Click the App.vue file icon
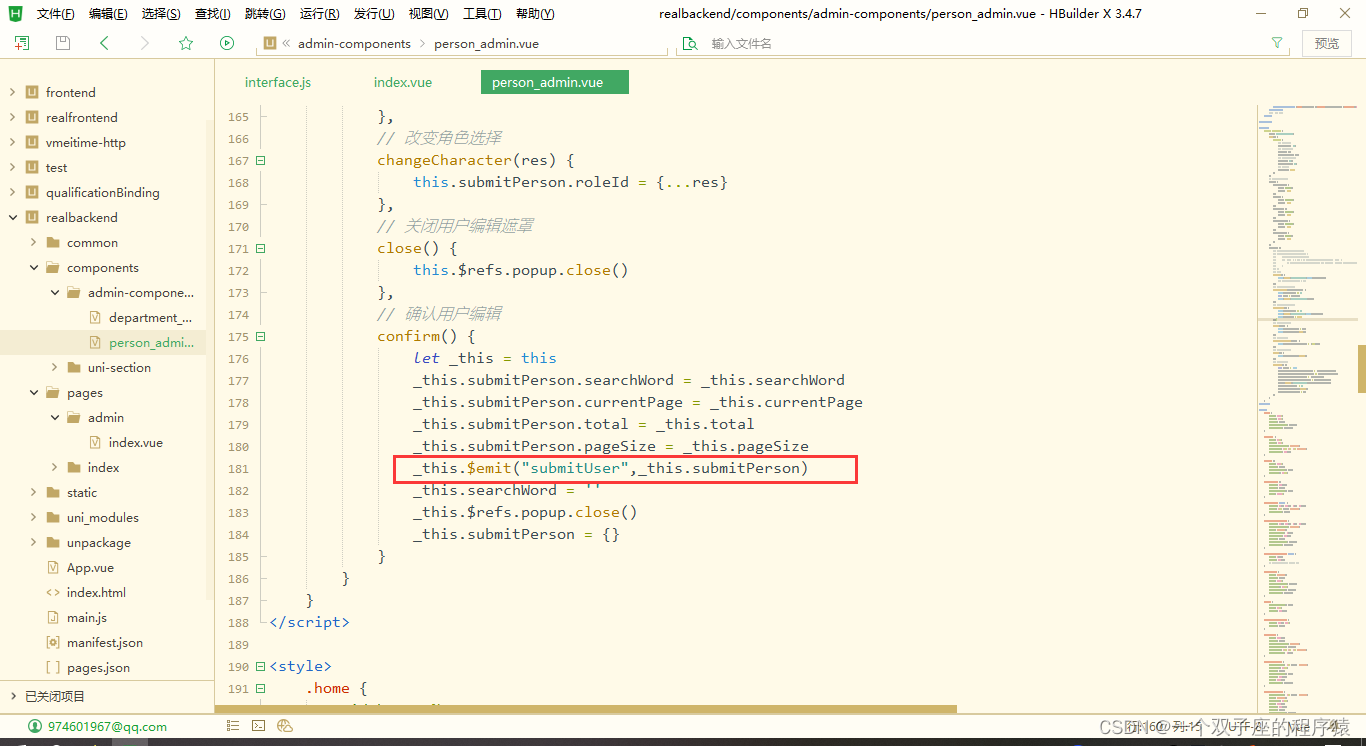The image size is (1366, 746). tap(53, 567)
